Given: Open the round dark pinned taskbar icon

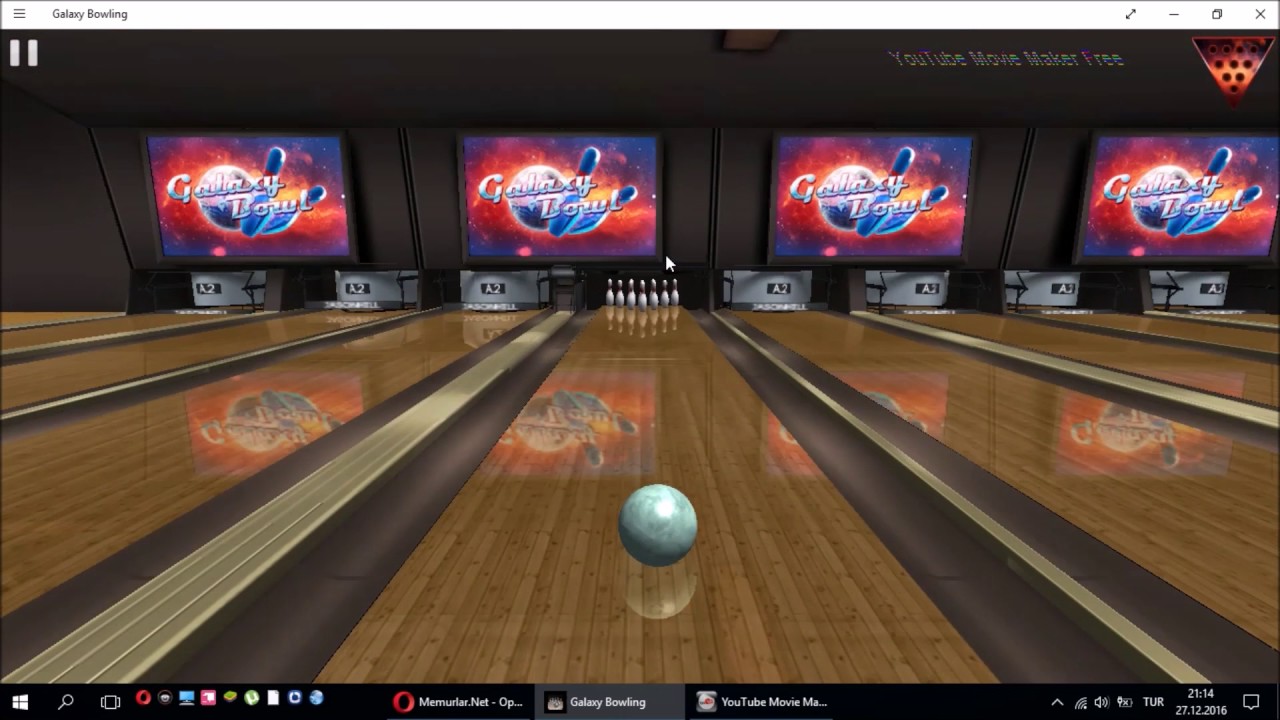Looking at the screenshot, I should click(165, 698).
